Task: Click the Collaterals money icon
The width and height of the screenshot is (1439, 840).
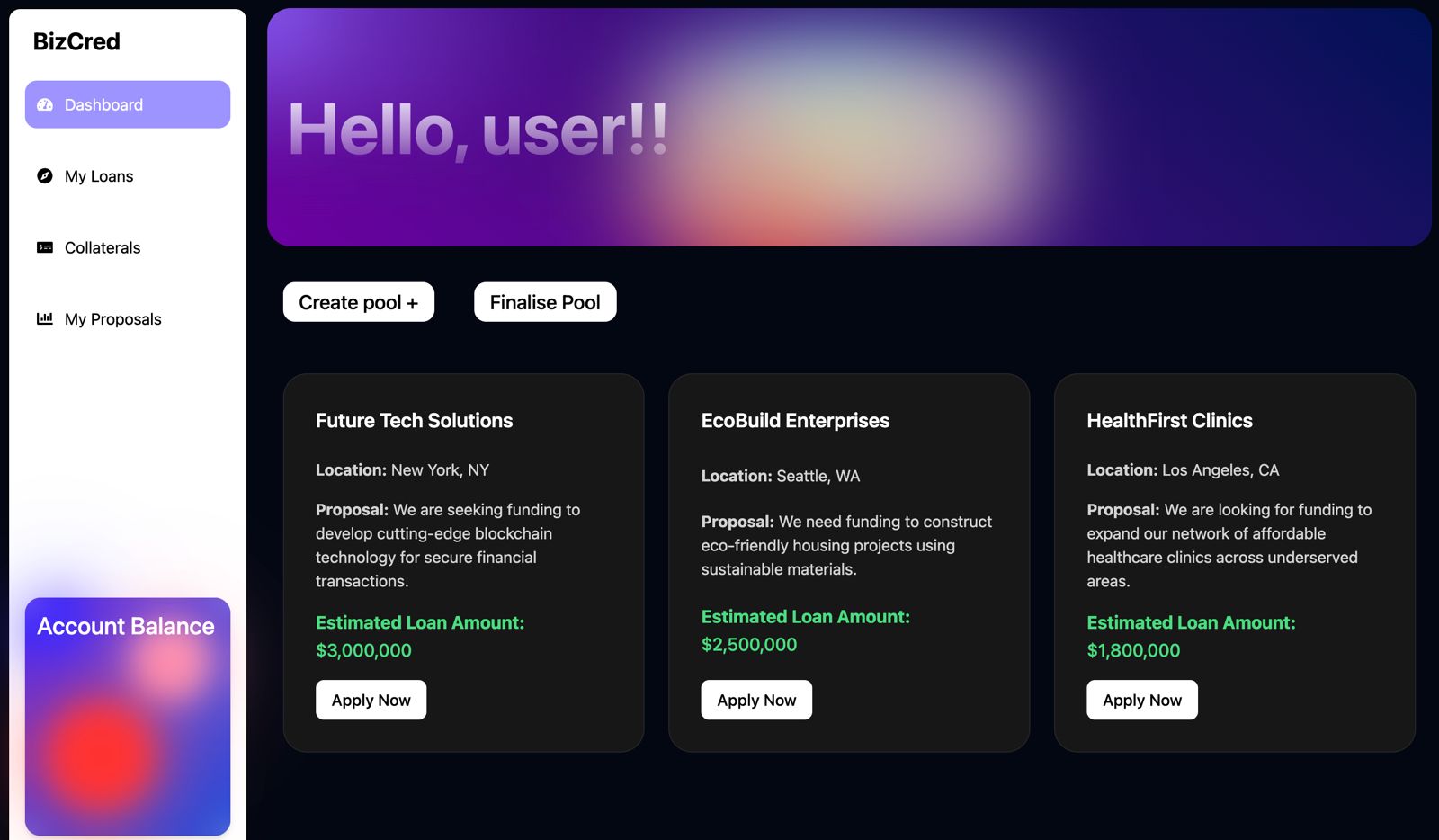Action: coord(45,247)
